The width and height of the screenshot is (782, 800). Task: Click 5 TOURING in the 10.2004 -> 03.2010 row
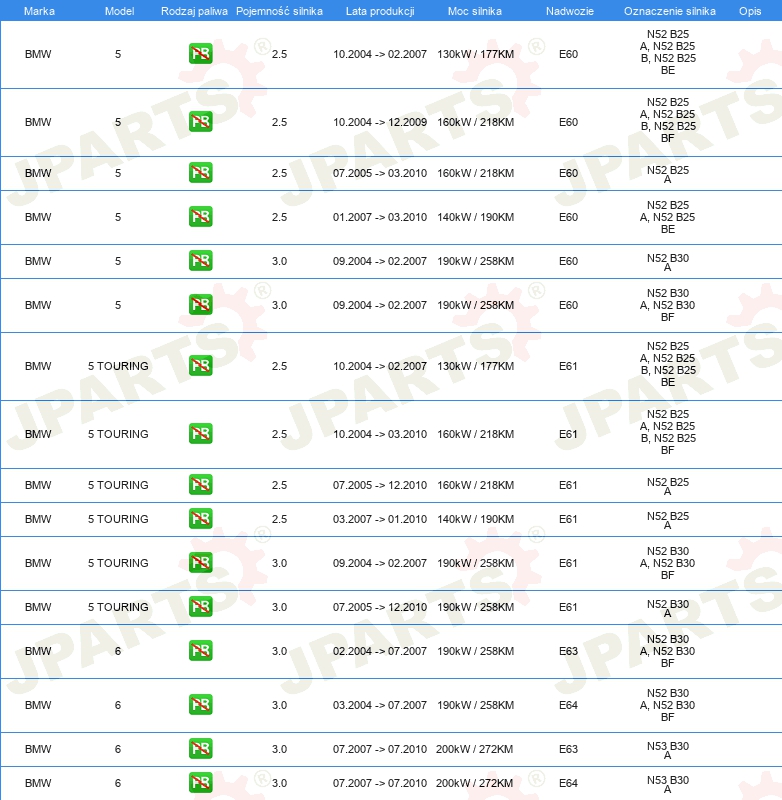tap(118, 434)
